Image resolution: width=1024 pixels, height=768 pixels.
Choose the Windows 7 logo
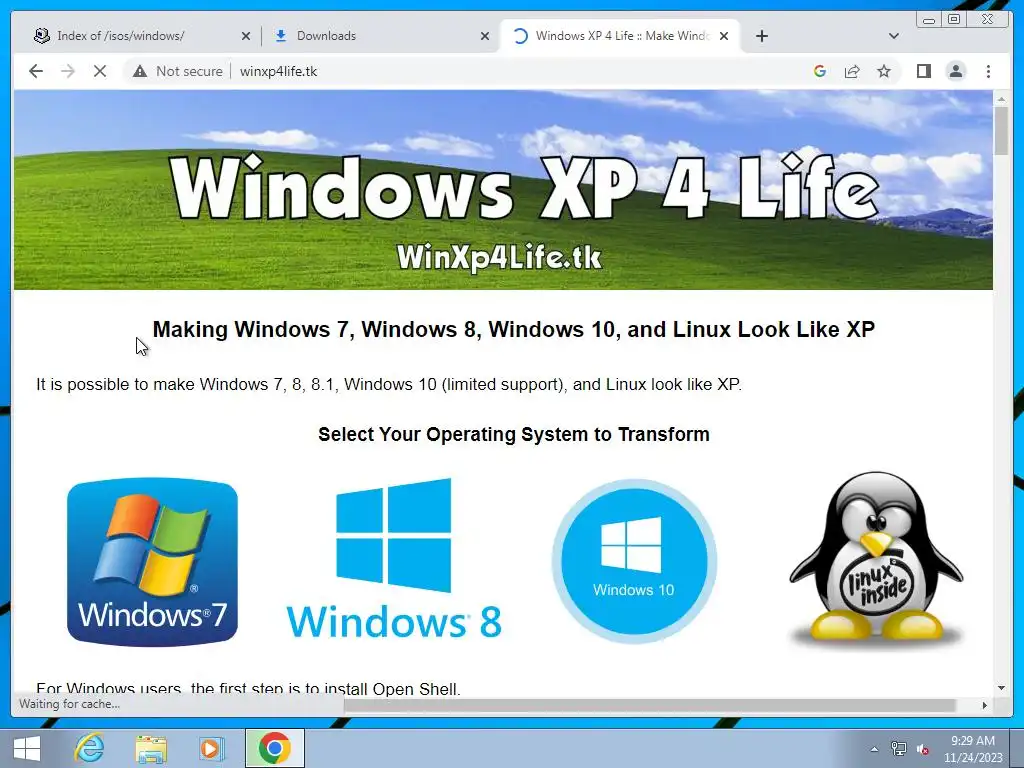coord(152,562)
